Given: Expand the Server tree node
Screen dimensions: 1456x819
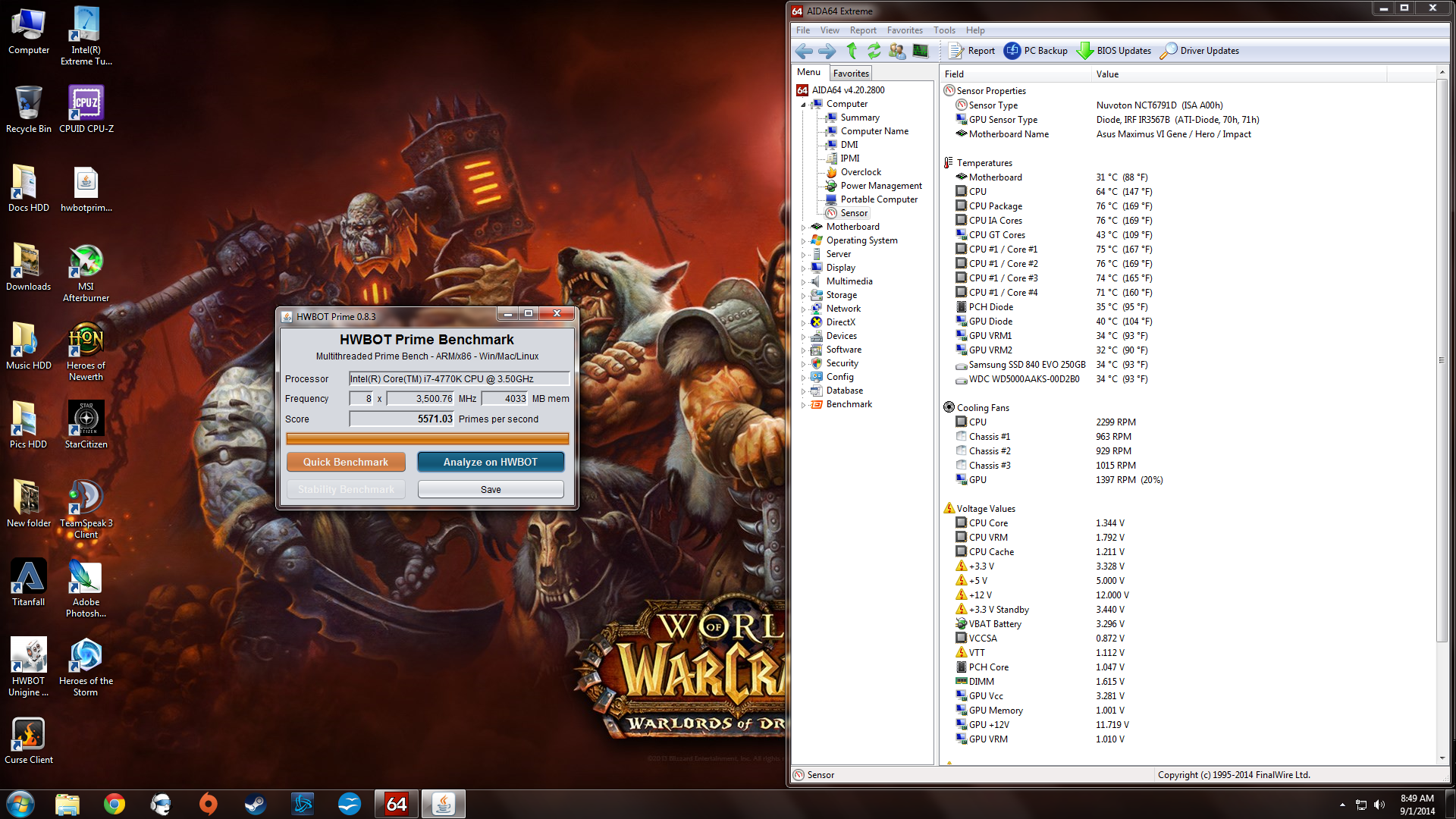Looking at the screenshot, I should (x=803, y=254).
